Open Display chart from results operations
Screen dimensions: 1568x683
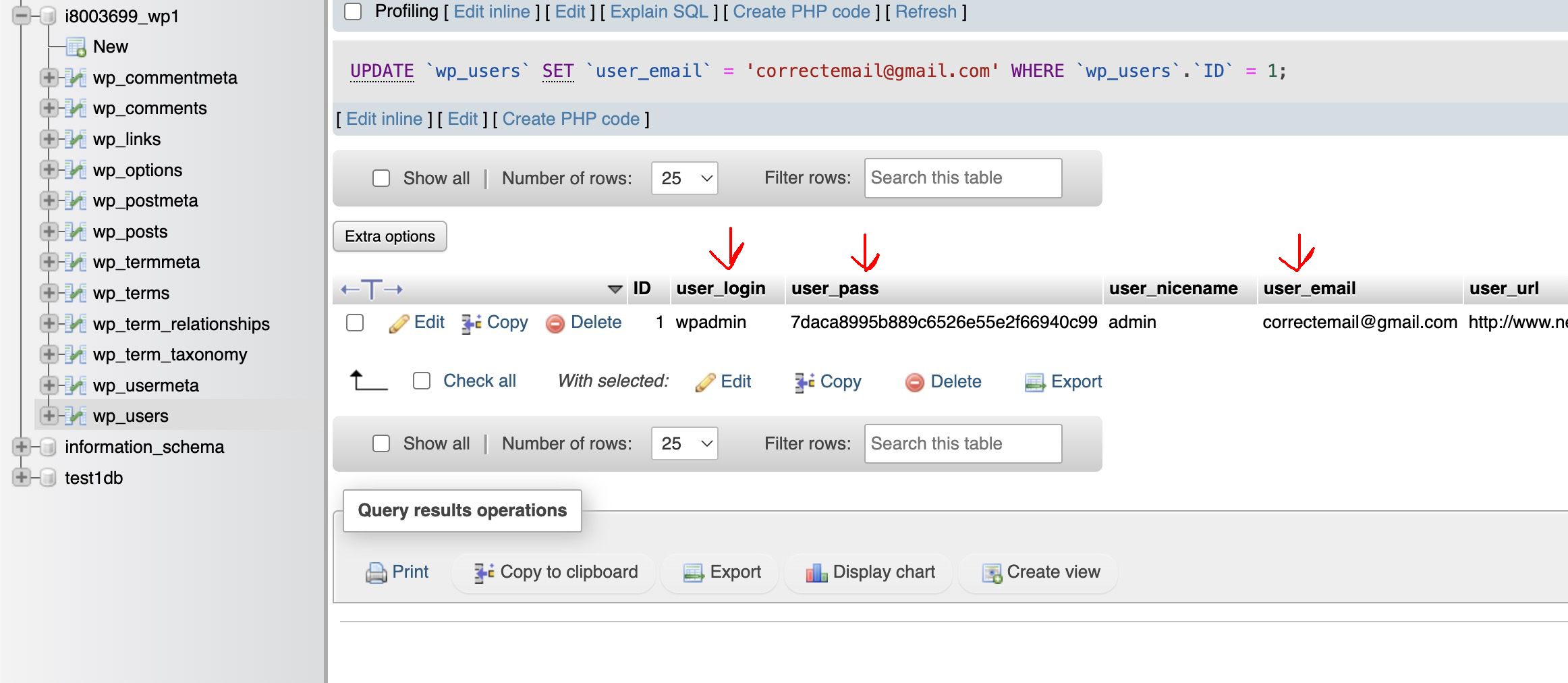click(818, 572)
